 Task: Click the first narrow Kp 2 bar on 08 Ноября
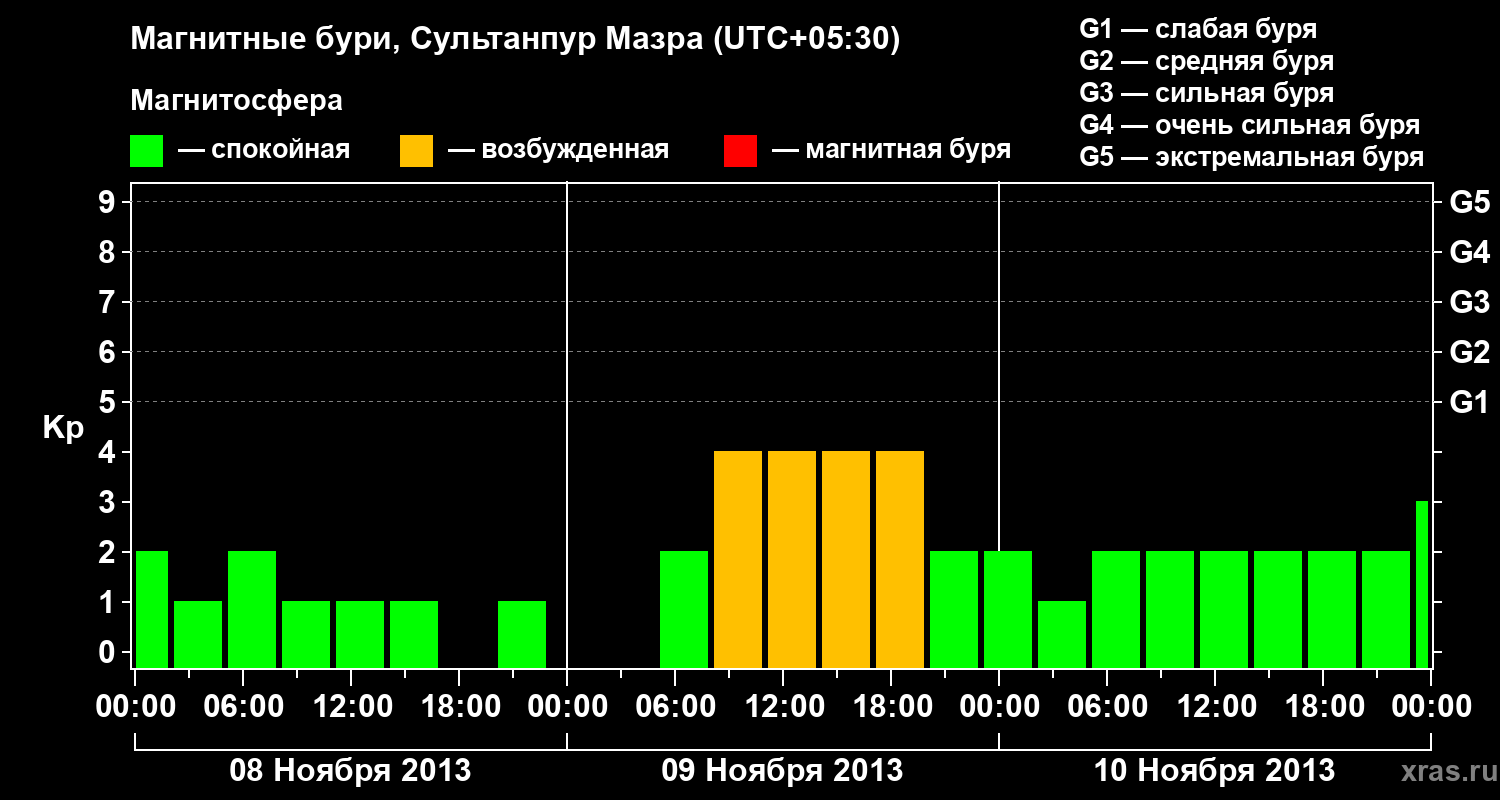152,609
